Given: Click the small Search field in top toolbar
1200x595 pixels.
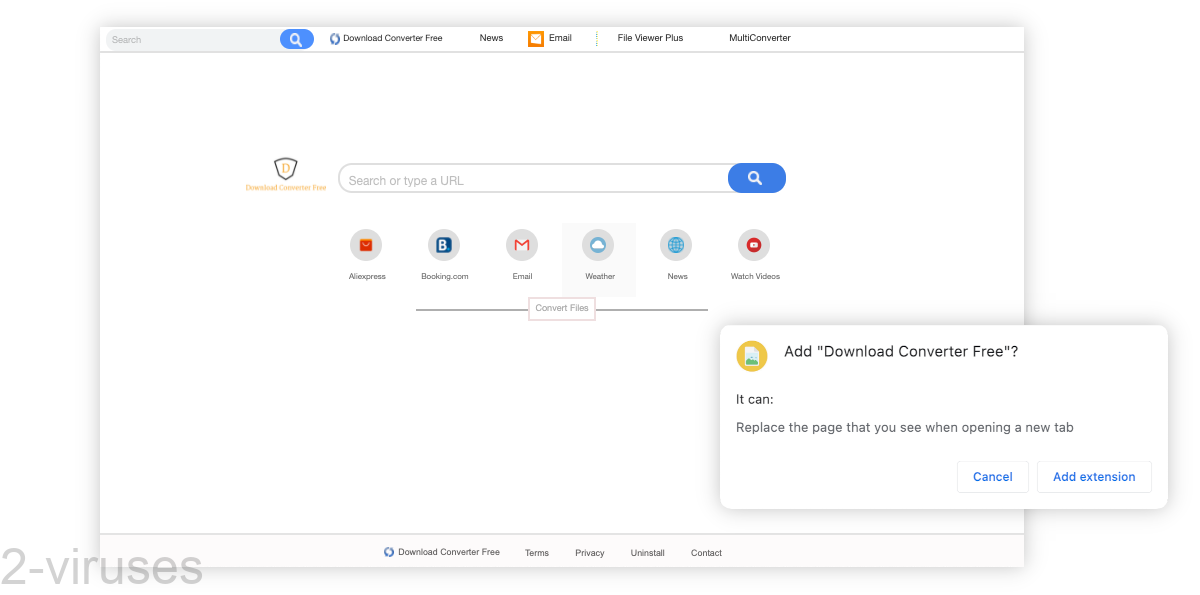Looking at the screenshot, I should [193, 39].
